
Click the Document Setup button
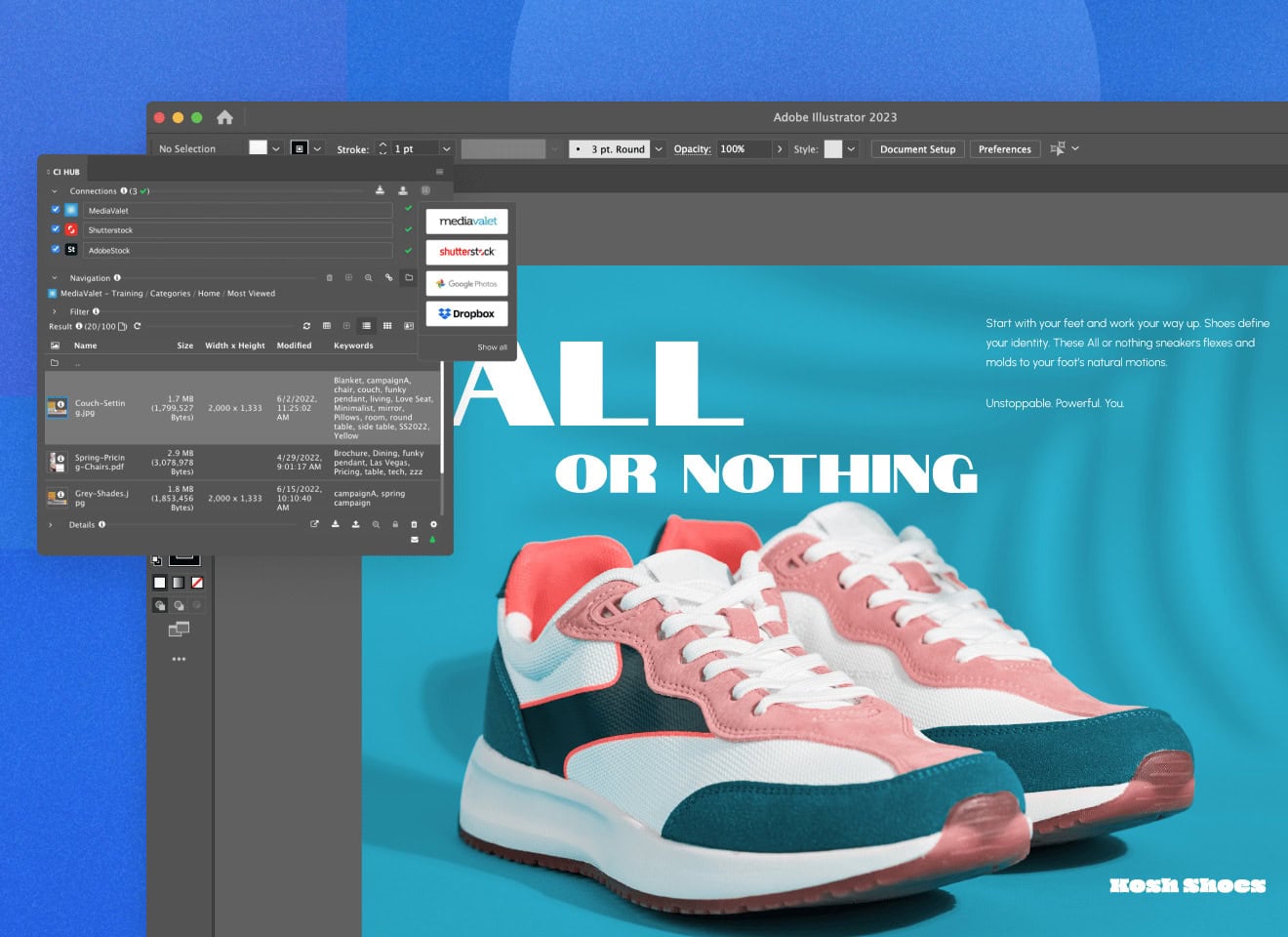pos(917,149)
